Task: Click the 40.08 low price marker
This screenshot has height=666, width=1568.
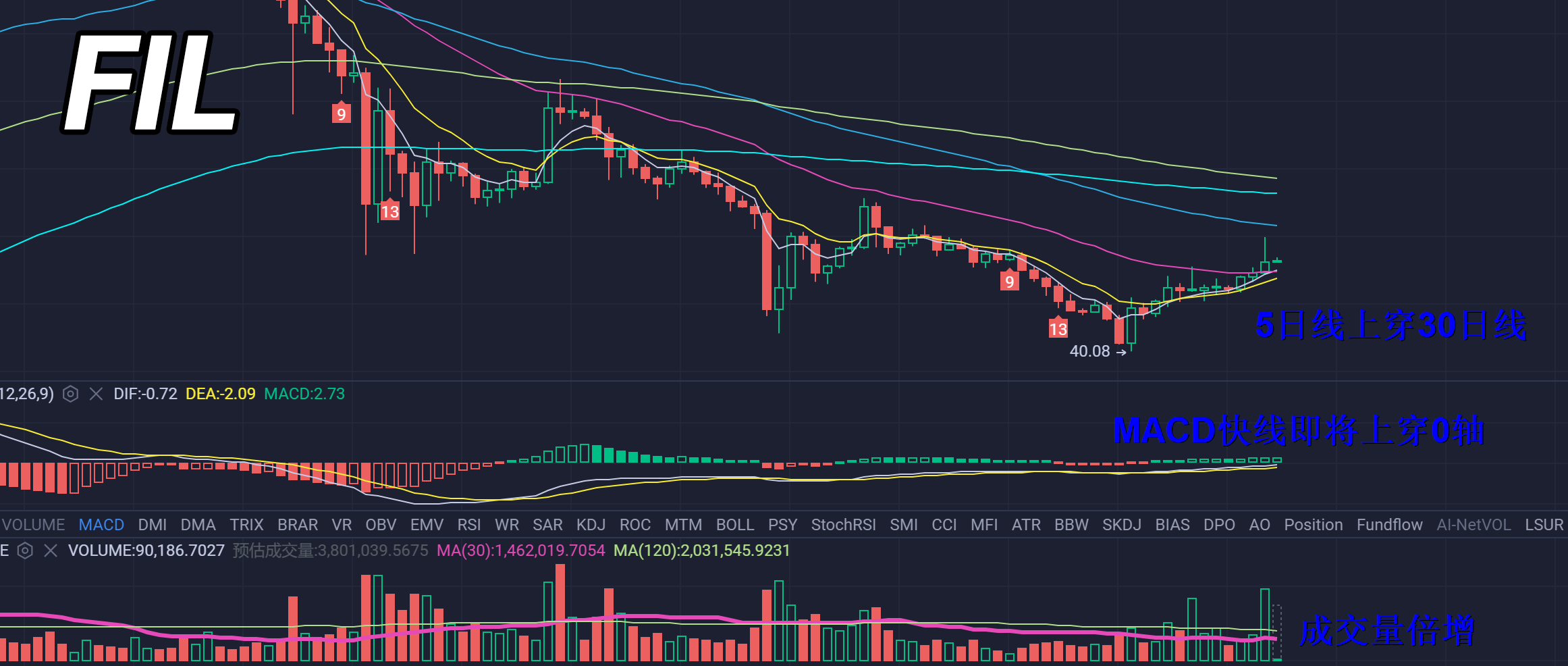Action: 1098,351
